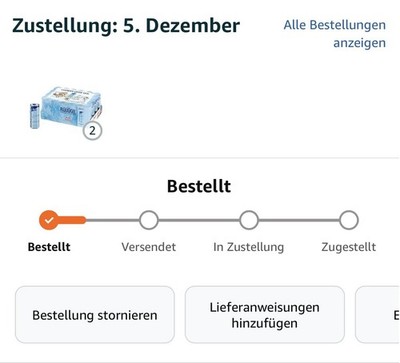This screenshot has height=363, width=400.
Task: Click the single bottle image beside the pack
Action: [x=35, y=115]
